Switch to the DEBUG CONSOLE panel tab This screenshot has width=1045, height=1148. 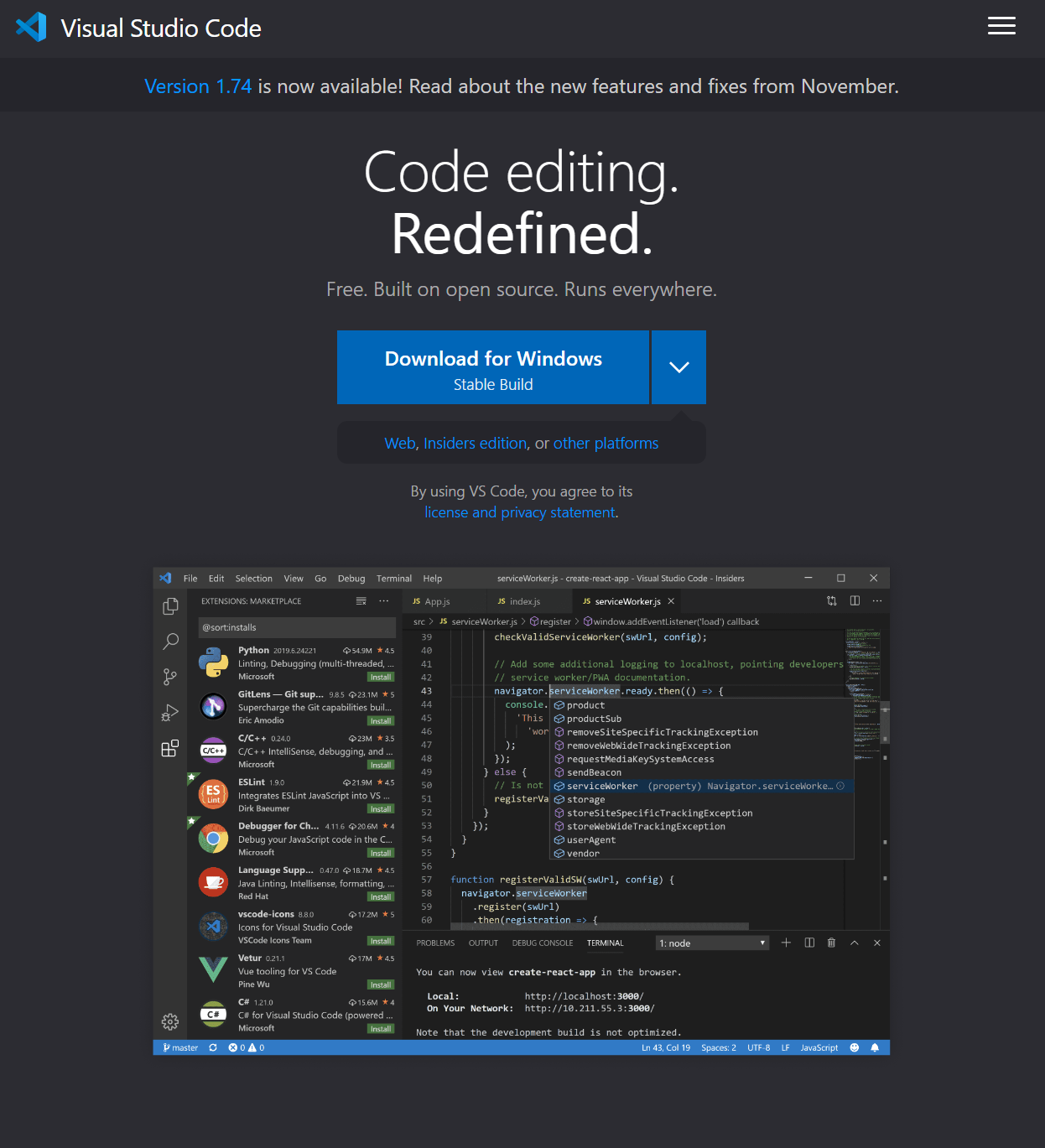coord(543,943)
